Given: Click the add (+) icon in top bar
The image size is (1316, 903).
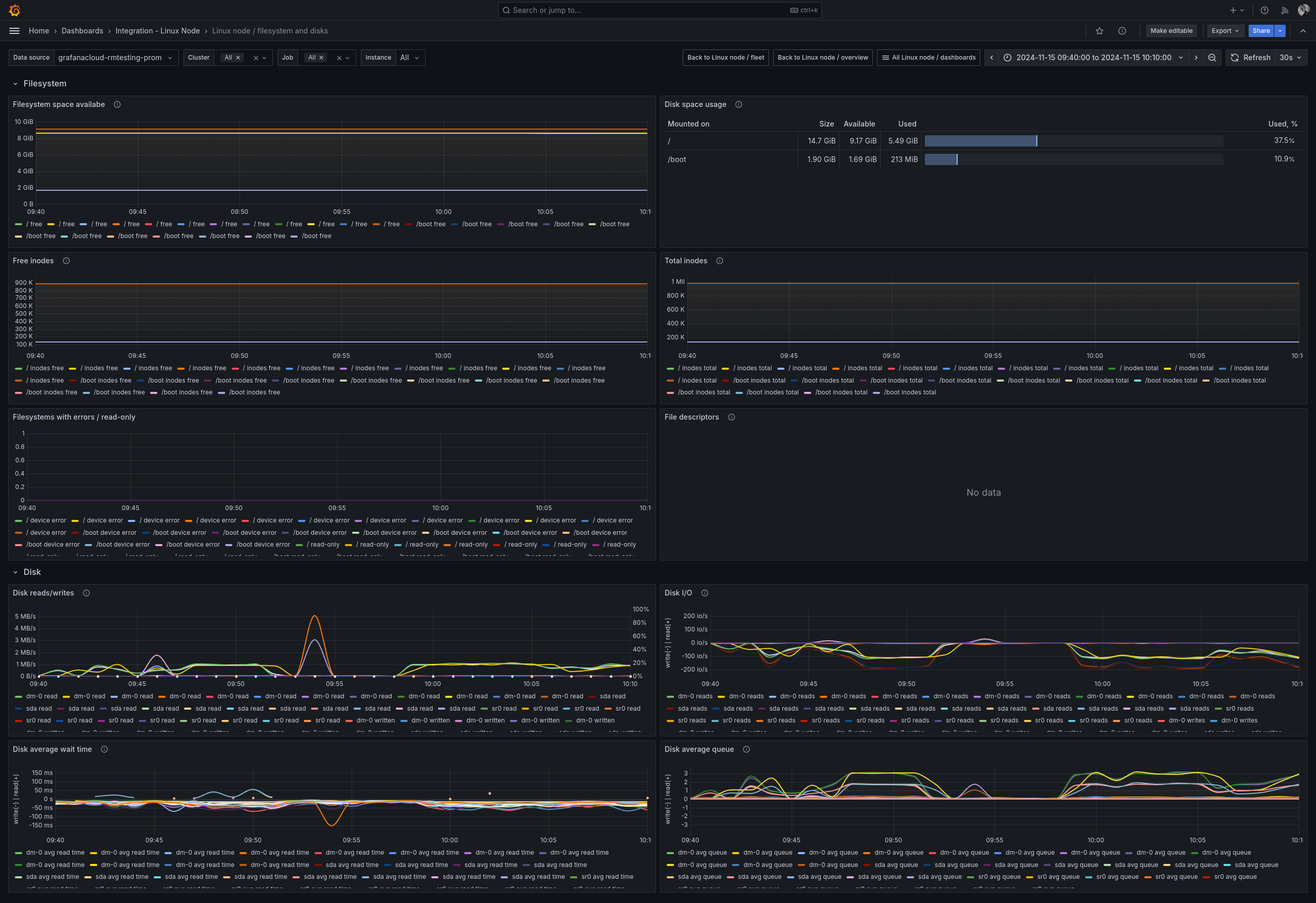Looking at the screenshot, I should coord(1232,10).
